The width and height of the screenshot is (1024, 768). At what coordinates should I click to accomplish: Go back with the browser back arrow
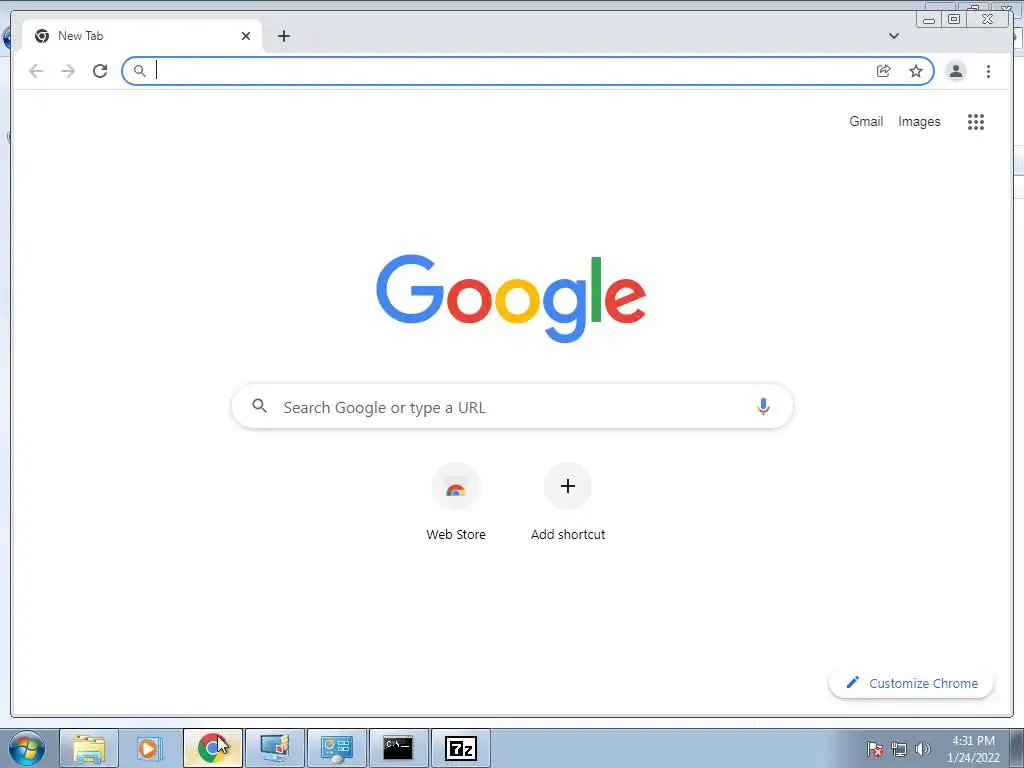(36, 71)
